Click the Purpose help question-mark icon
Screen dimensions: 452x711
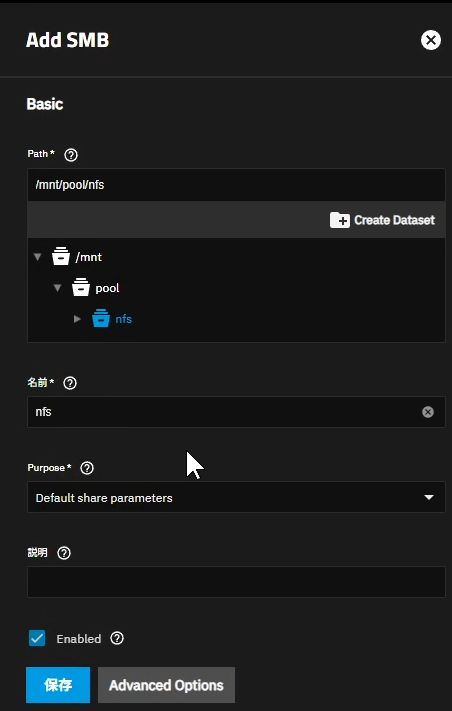[x=87, y=468]
